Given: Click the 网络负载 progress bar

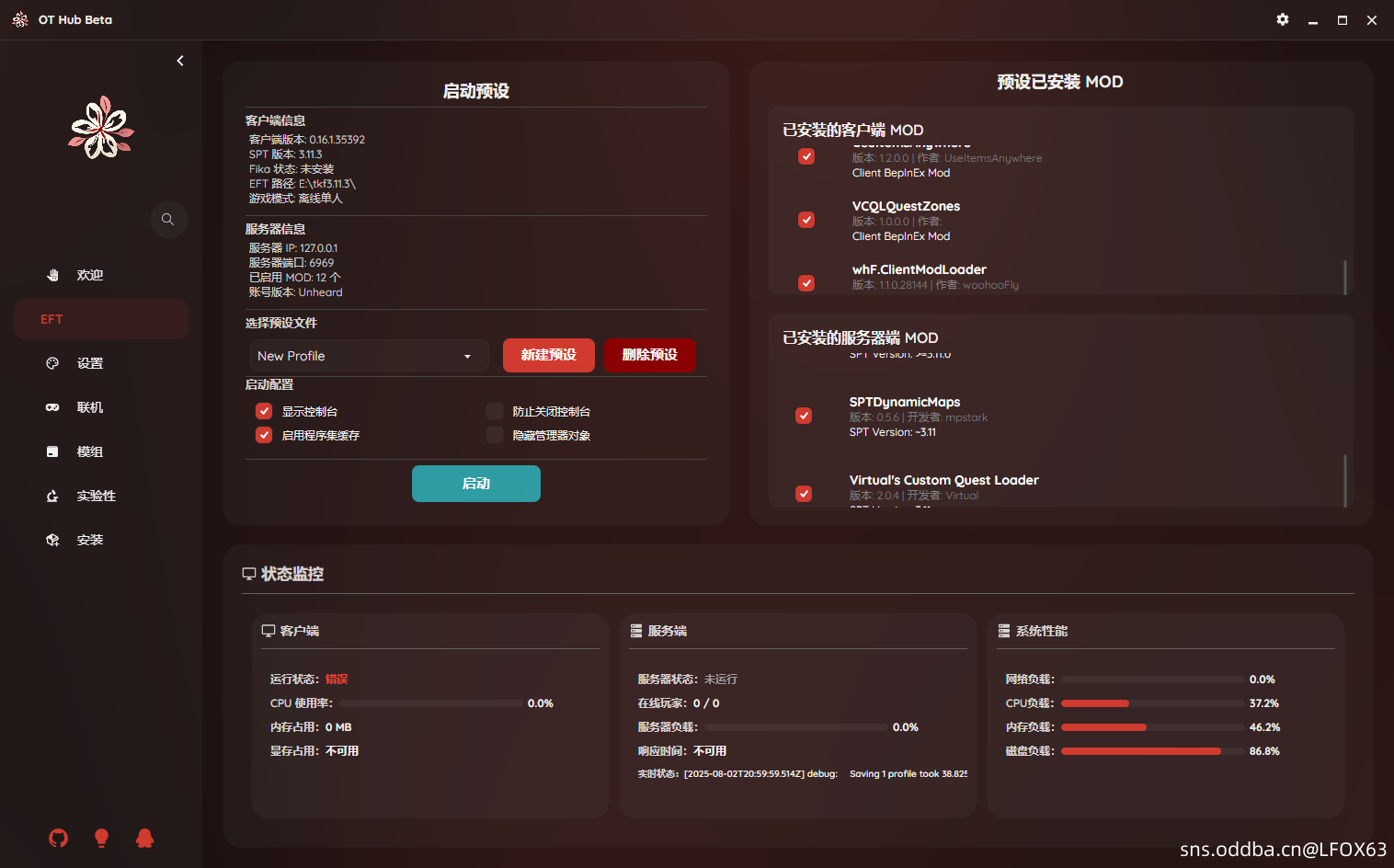Looking at the screenshot, I should click(1153, 680).
